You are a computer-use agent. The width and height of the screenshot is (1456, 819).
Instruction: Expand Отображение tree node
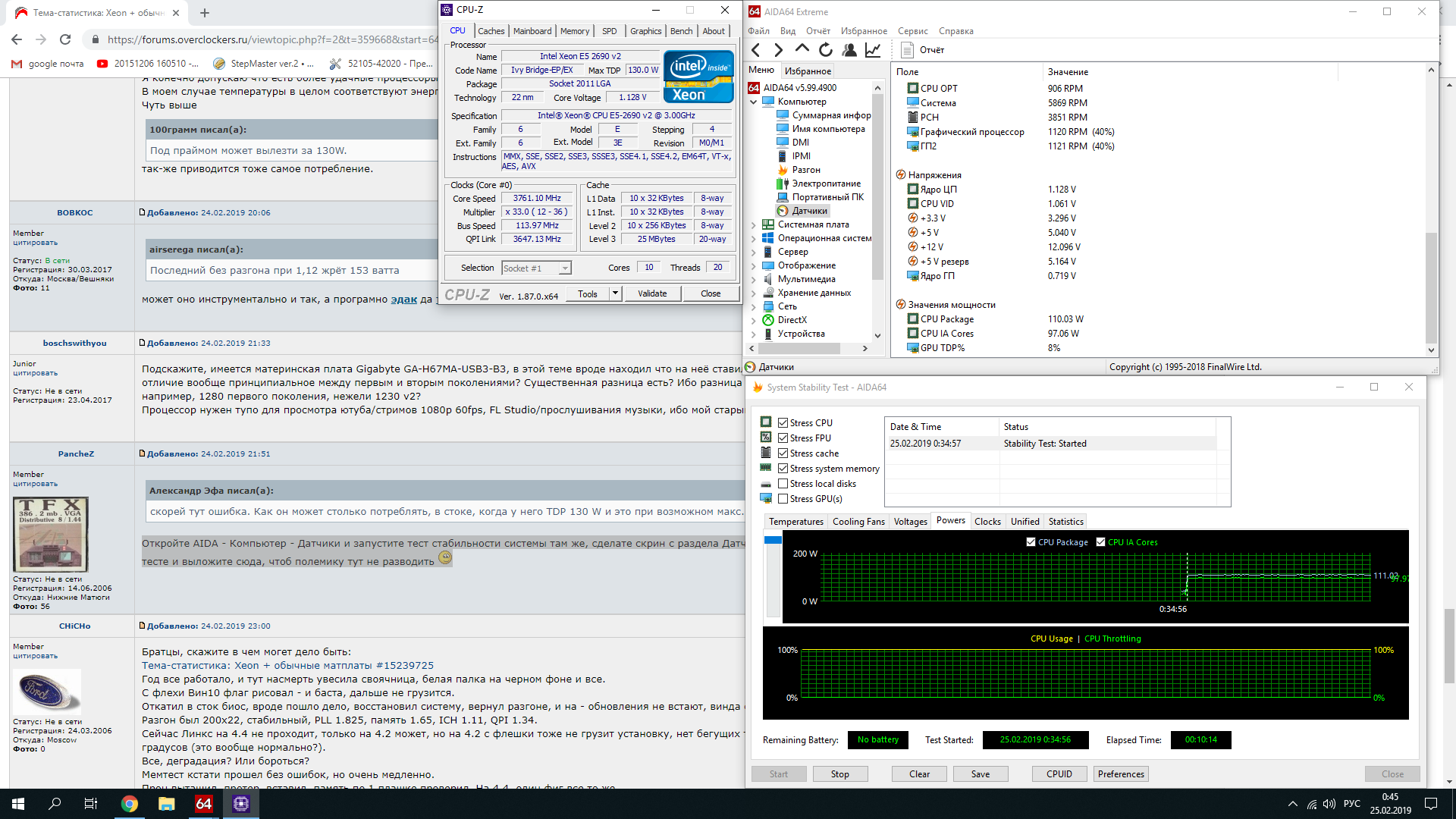click(754, 265)
